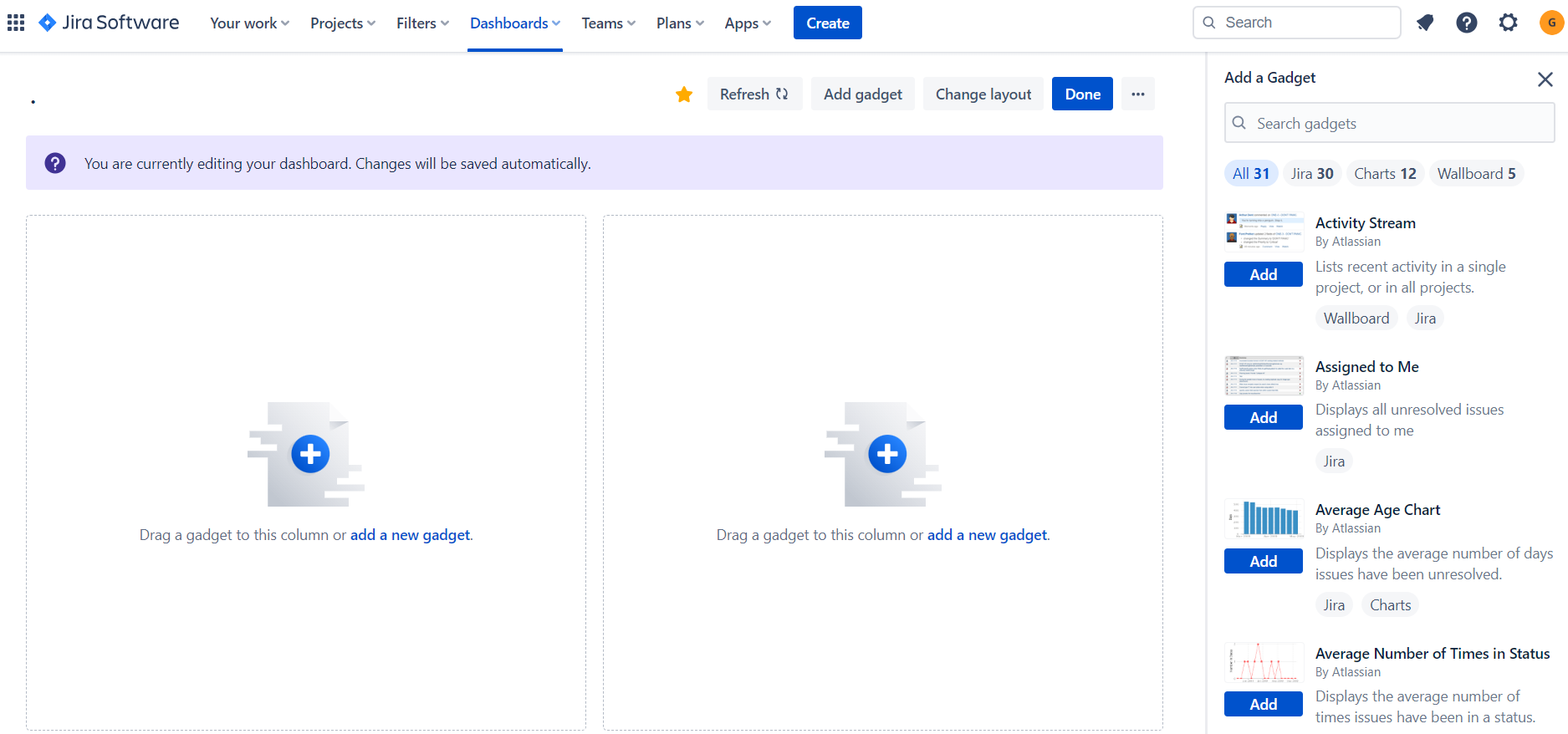
Task: Open the Plans dropdown
Action: tap(680, 23)
